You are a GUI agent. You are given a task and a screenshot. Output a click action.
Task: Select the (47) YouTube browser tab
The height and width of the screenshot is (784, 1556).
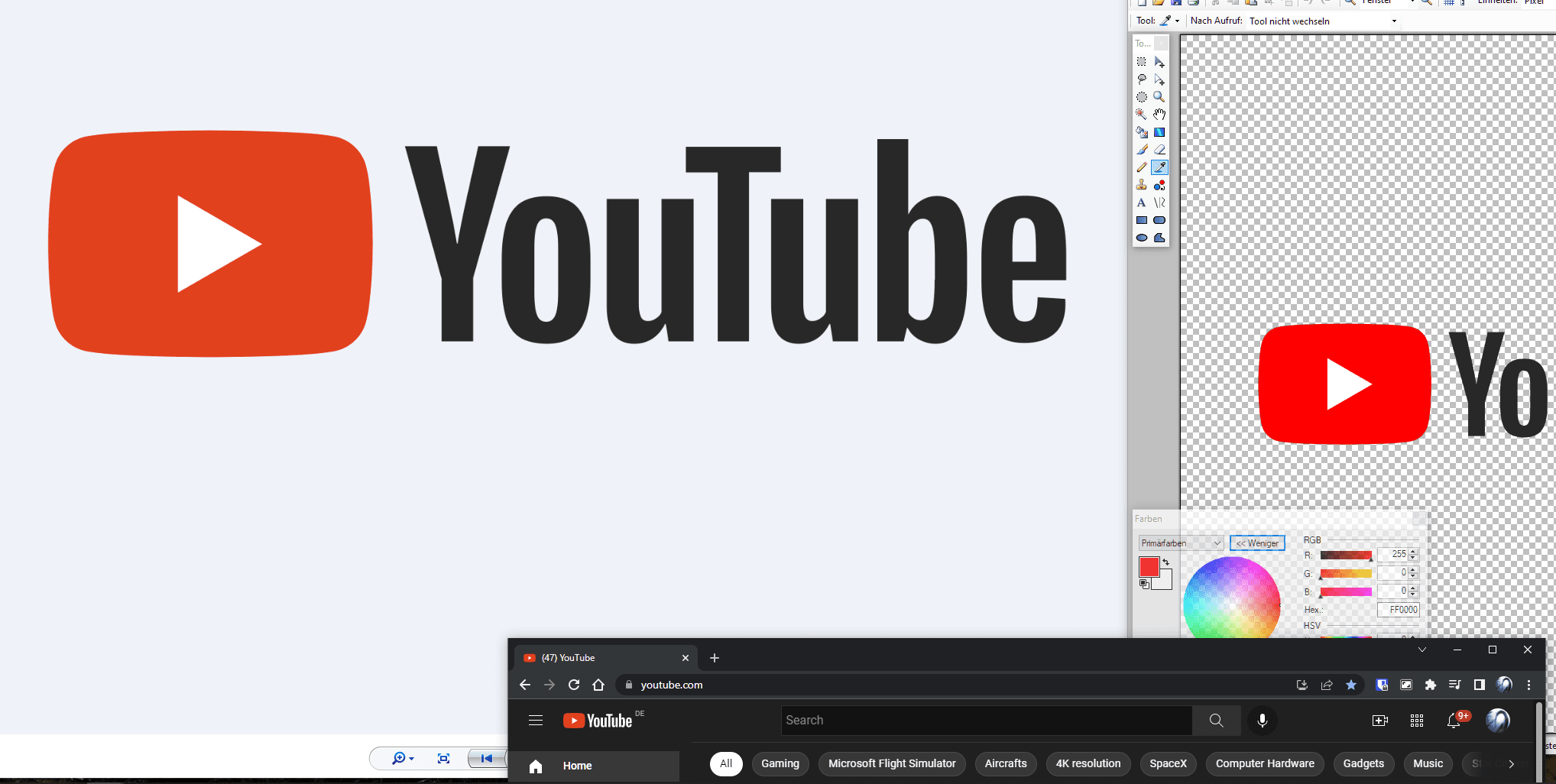point(605,658)
